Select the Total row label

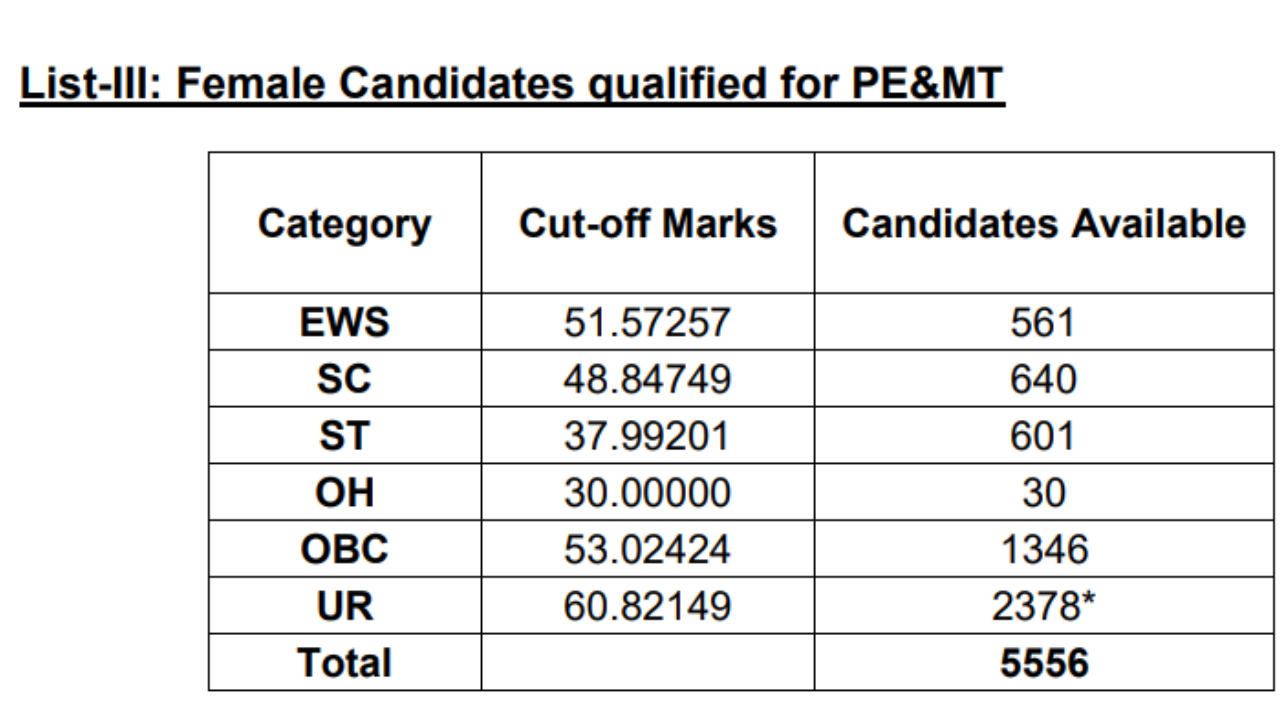(344, 663)
